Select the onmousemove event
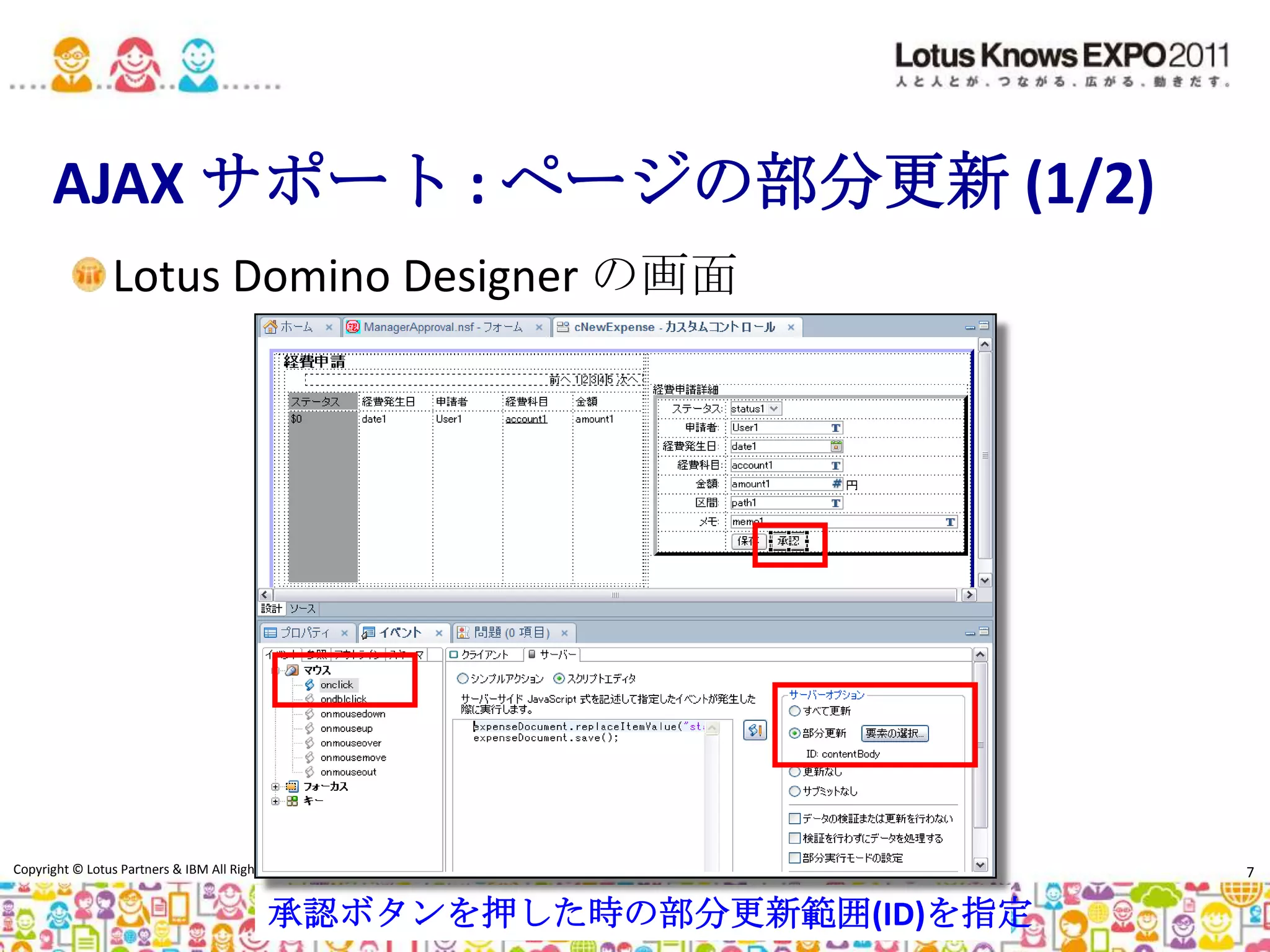This screenshot has width=1270, height=952. (x=353, y=757)
